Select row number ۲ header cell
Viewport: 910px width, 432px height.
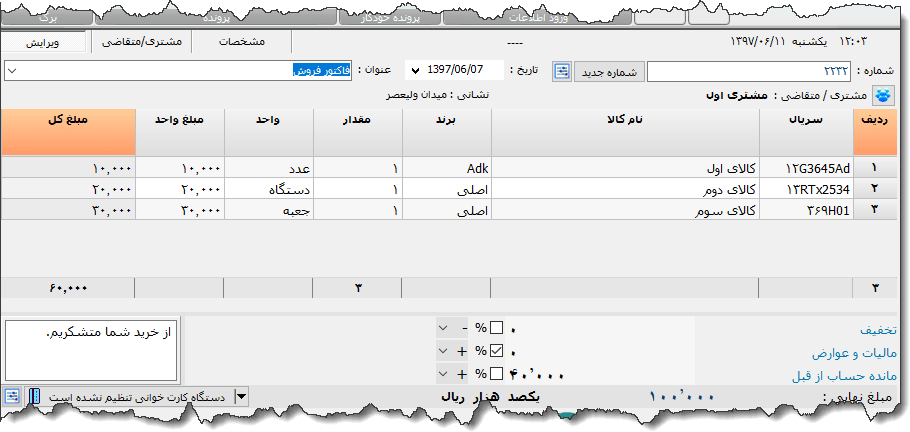click(x=875, y=189)
